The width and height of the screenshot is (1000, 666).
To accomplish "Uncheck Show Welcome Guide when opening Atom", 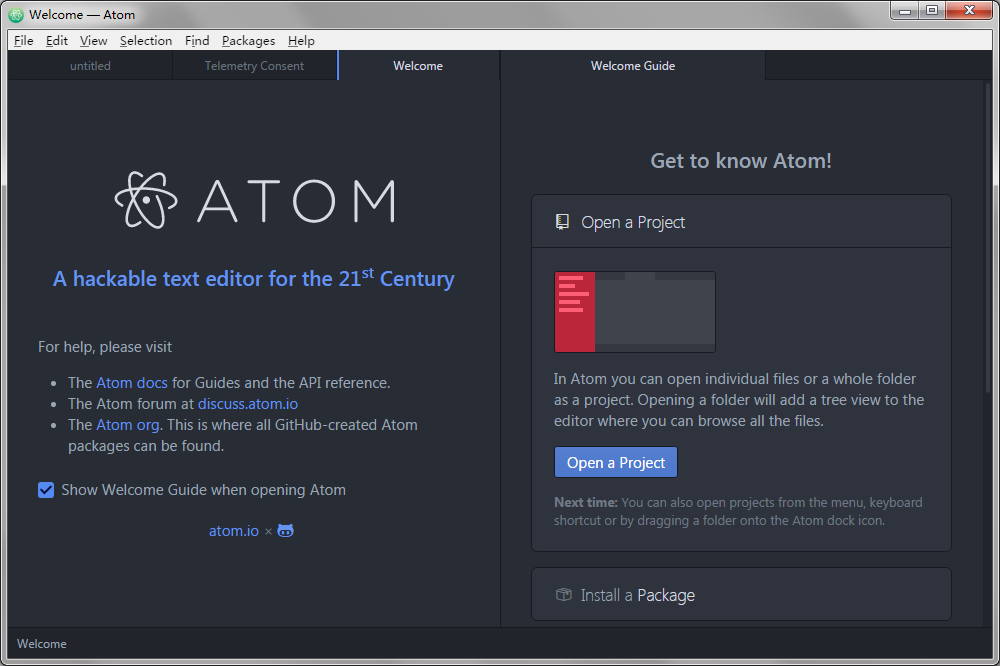I will (x=46, y=490).
